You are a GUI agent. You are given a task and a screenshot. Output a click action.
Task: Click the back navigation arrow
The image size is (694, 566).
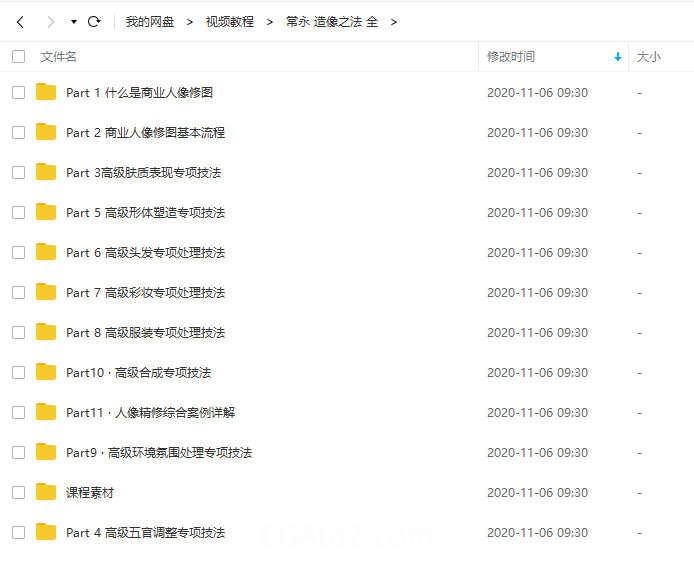tap(20, 21)
